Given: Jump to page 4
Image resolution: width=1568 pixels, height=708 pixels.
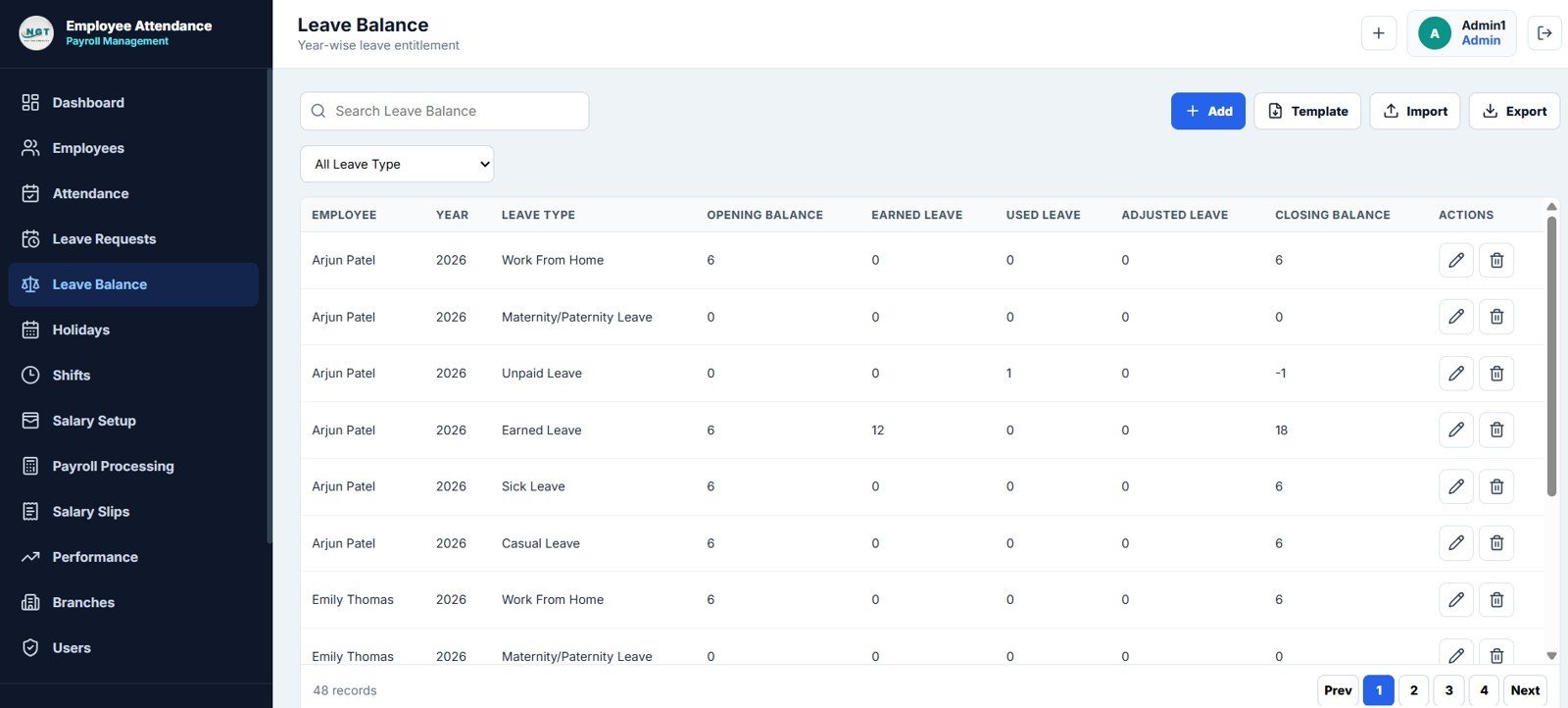Looking at the screenshot, I should (x=1484, y=690).
